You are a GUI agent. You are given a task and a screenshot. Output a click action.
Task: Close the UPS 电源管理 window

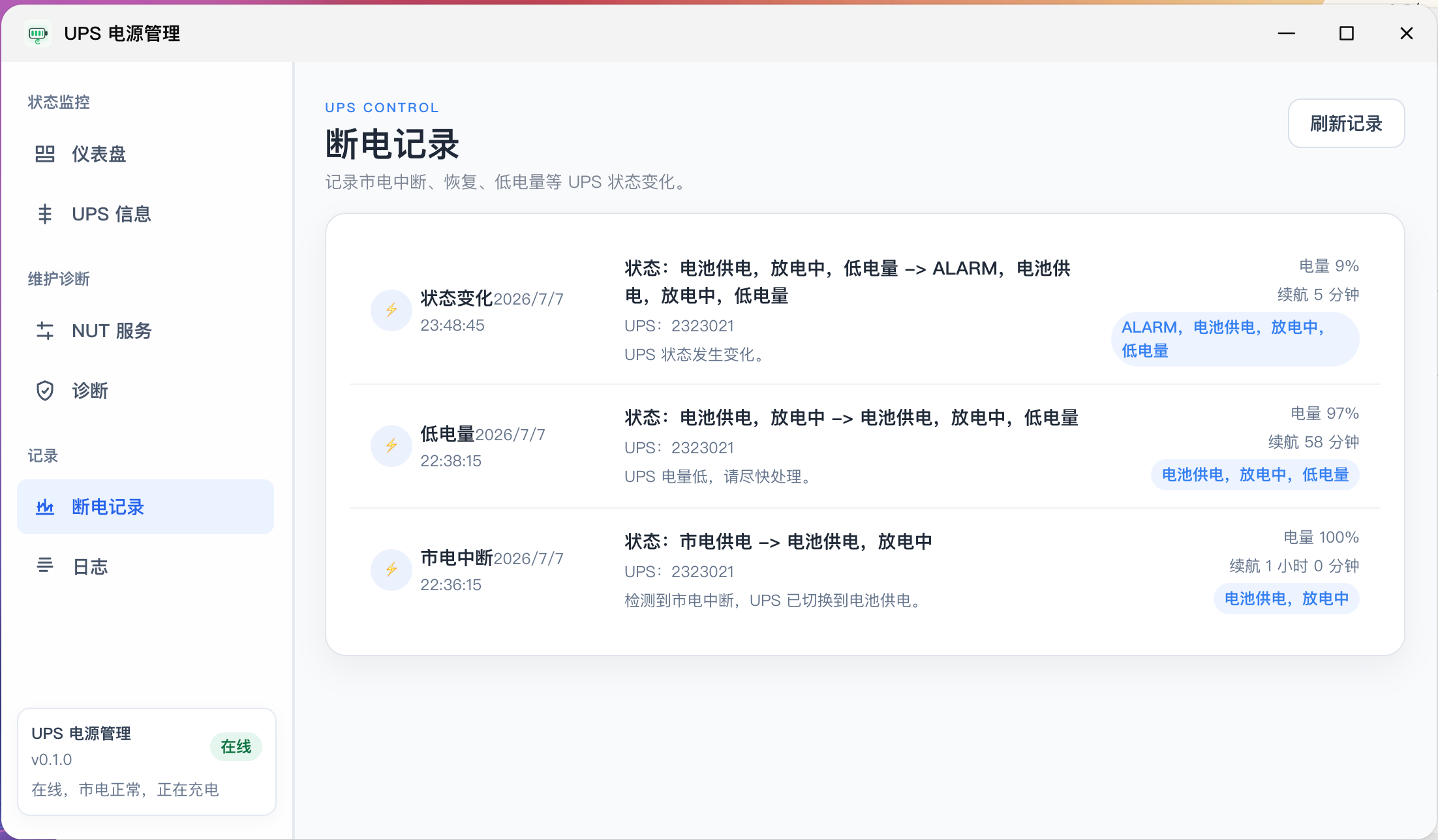(x=1407, y=33)
